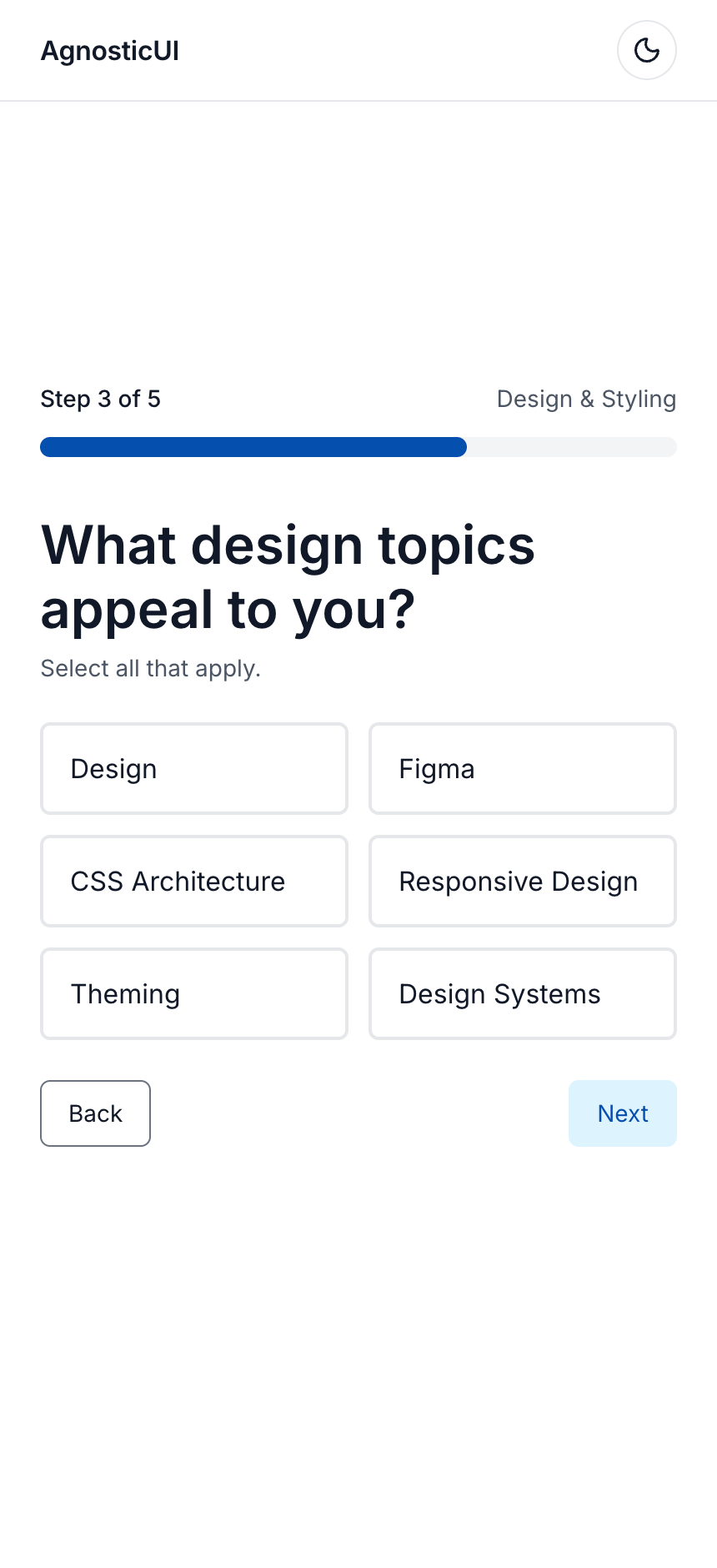Go back using the Back button
The width and height of the screenshot is (717, 1568).
pyautogui.click(x=95, y=1113)
